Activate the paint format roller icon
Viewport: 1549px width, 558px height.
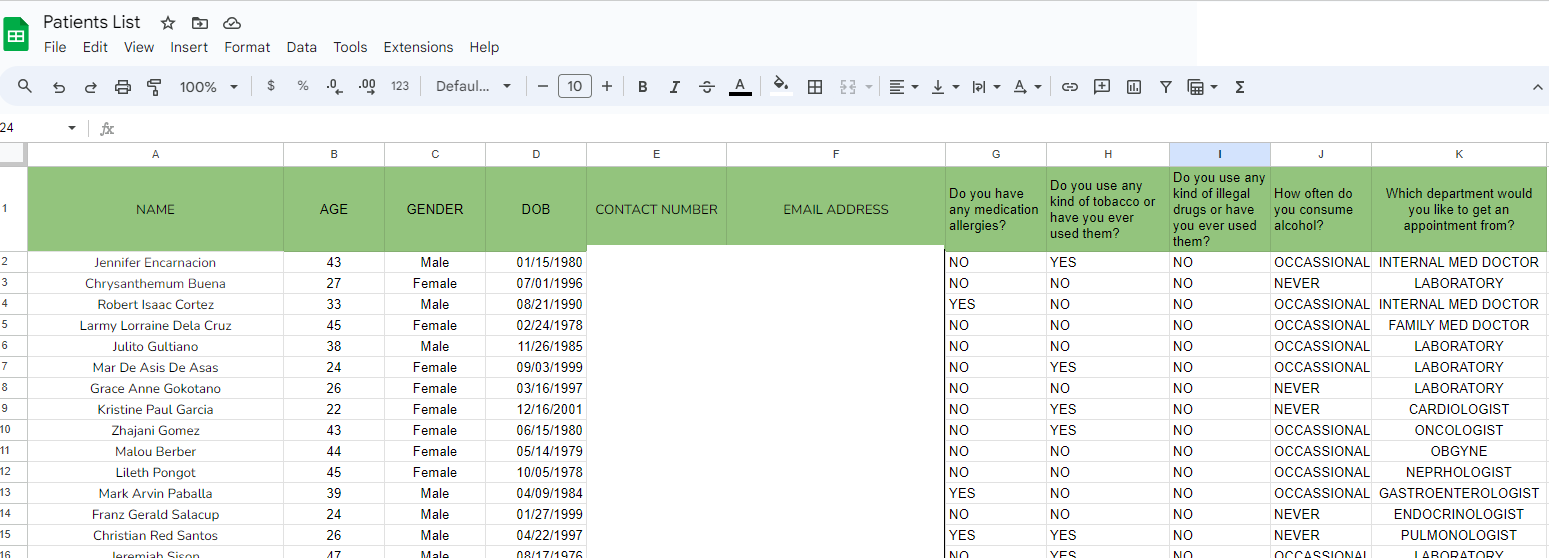pos(155,87)
